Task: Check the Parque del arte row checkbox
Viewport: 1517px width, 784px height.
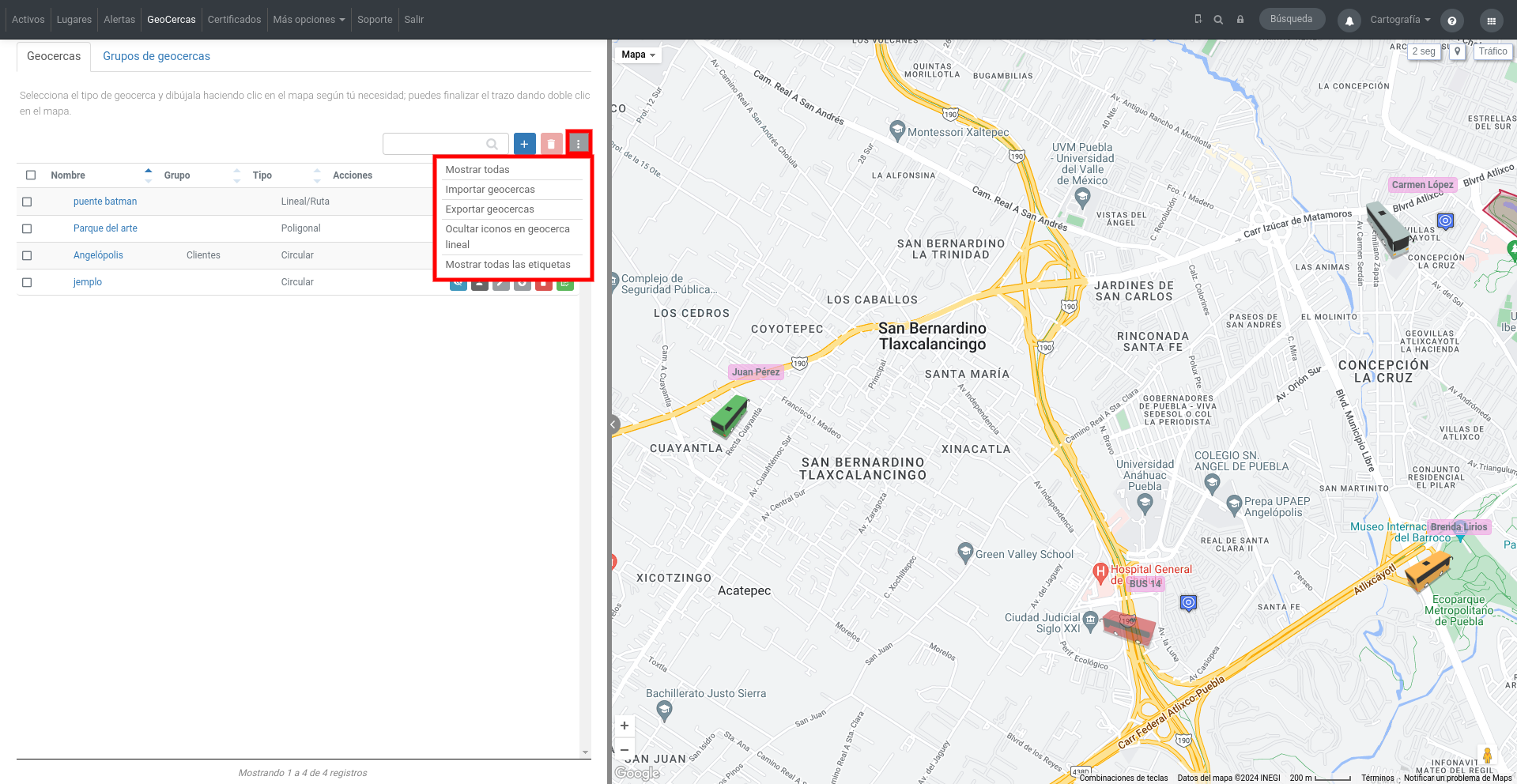Action: coord(27,228)
